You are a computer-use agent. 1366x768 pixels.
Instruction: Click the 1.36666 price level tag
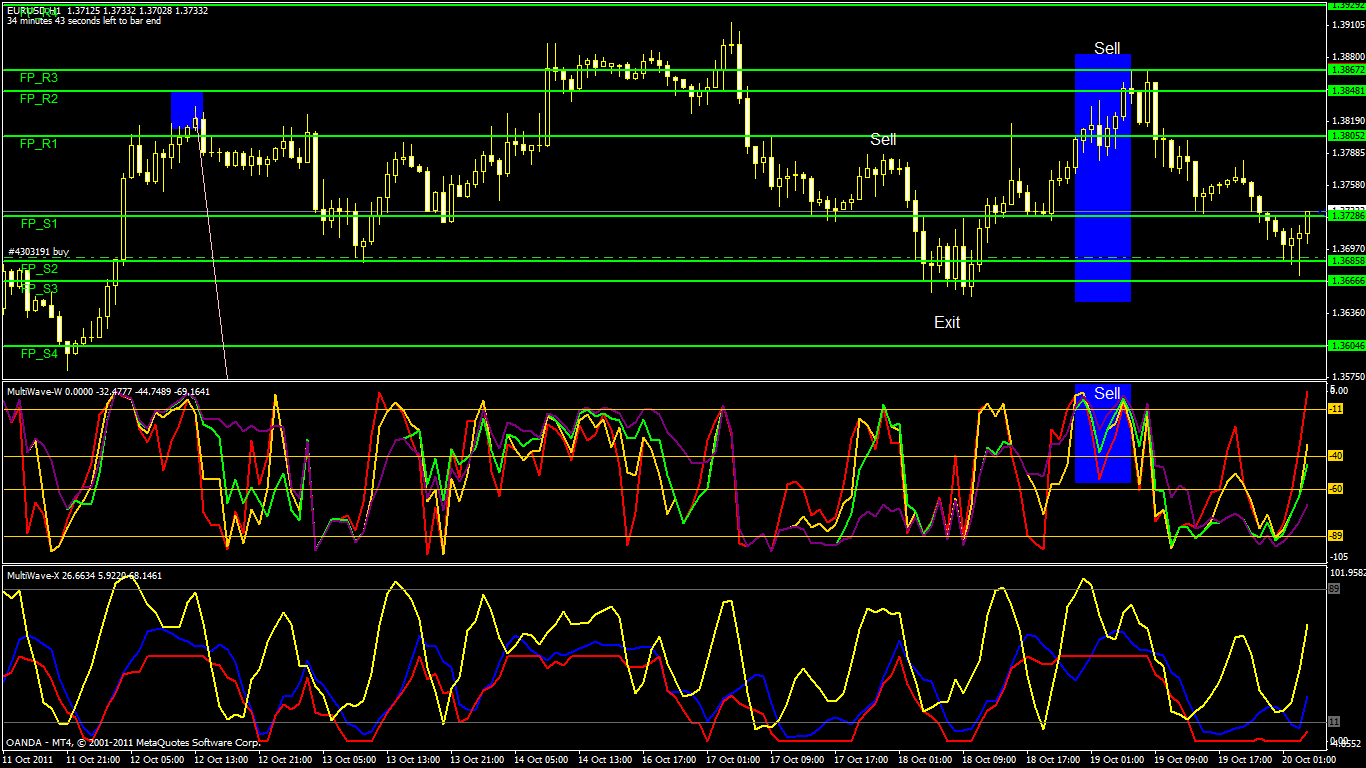[1346, 280]
